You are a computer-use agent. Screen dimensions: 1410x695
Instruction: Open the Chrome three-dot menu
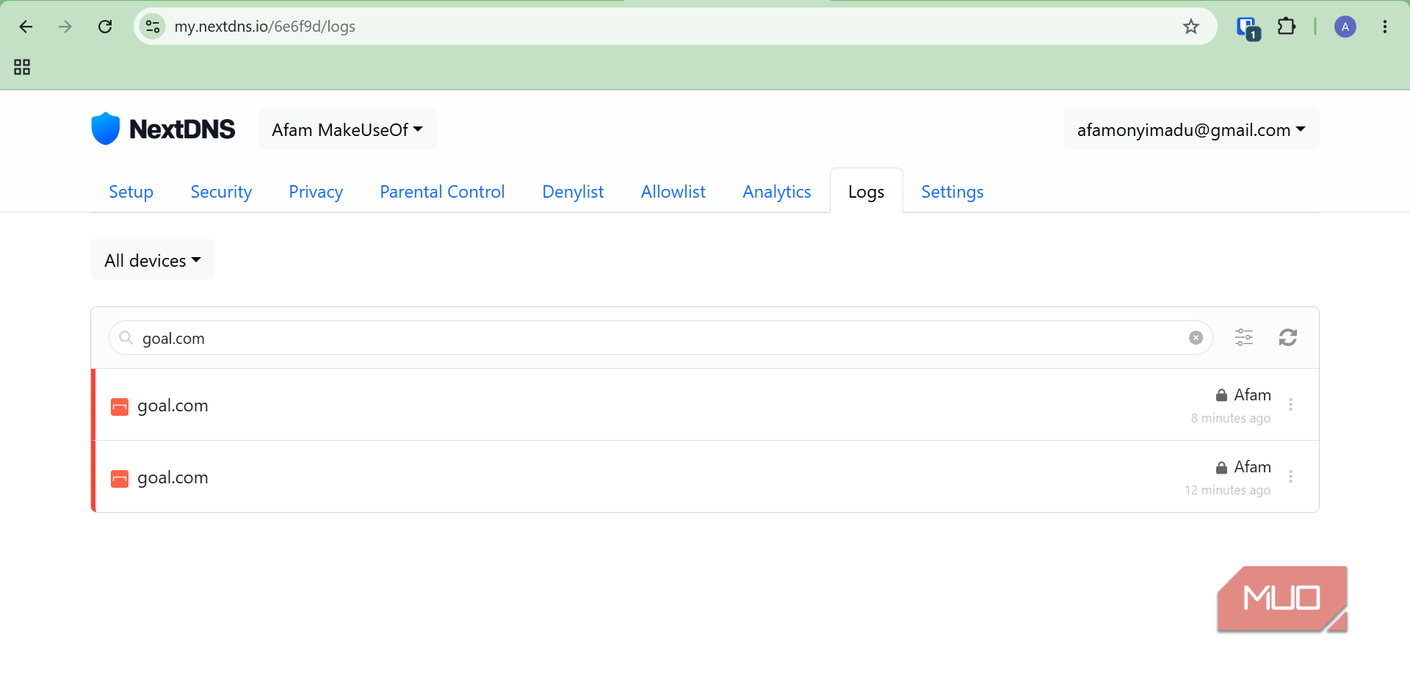click(1385, 27)
